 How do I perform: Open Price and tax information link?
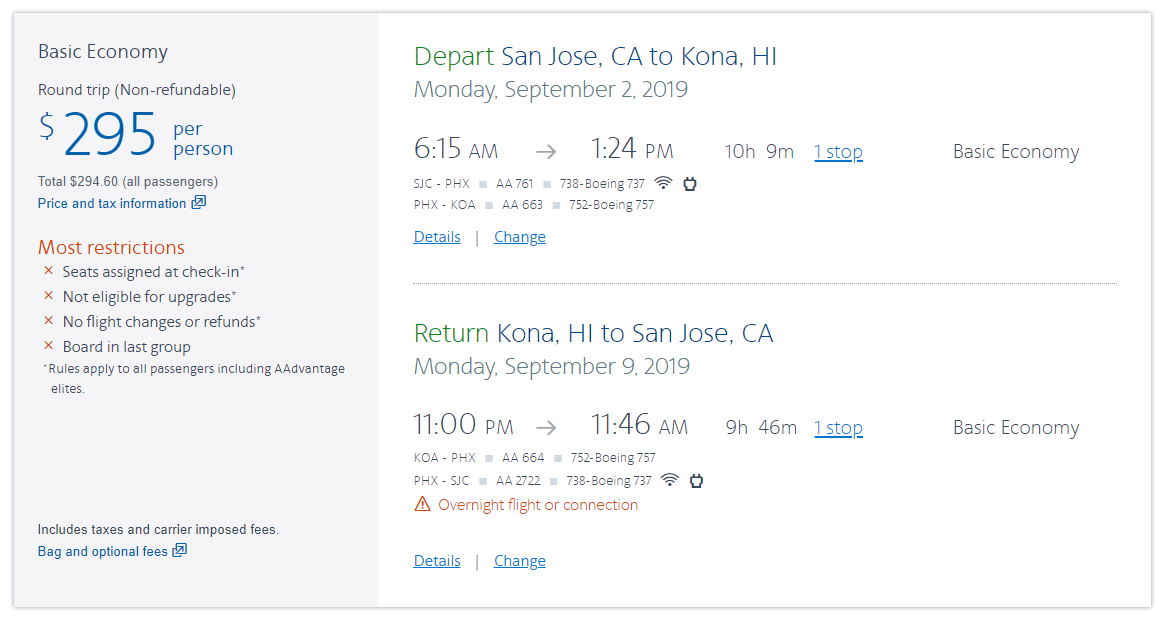coord(112,203)
